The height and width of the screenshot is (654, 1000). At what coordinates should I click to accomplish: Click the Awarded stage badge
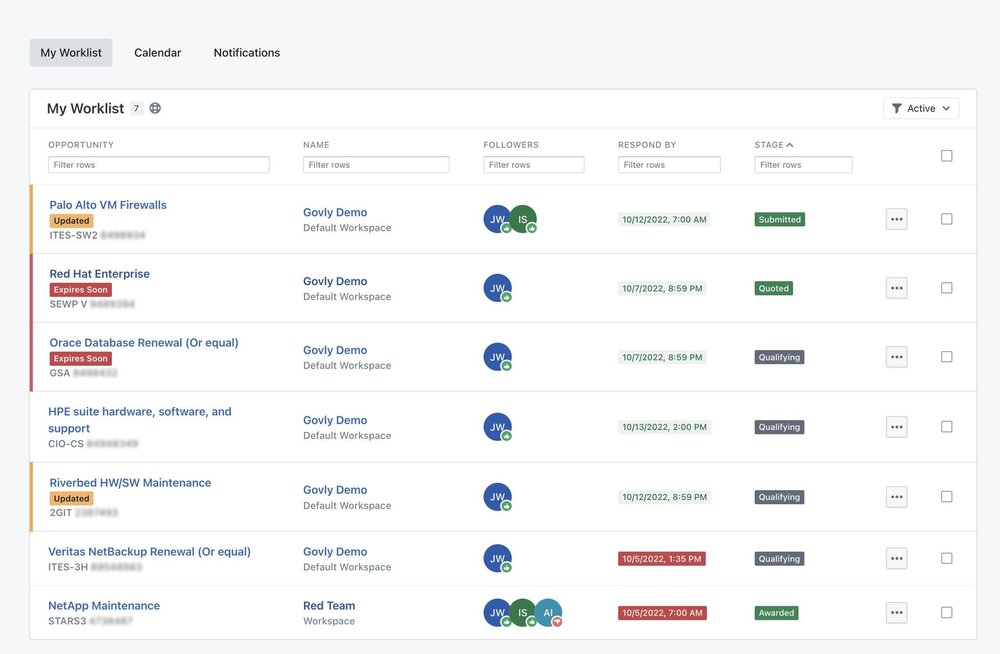pos(776,613)
